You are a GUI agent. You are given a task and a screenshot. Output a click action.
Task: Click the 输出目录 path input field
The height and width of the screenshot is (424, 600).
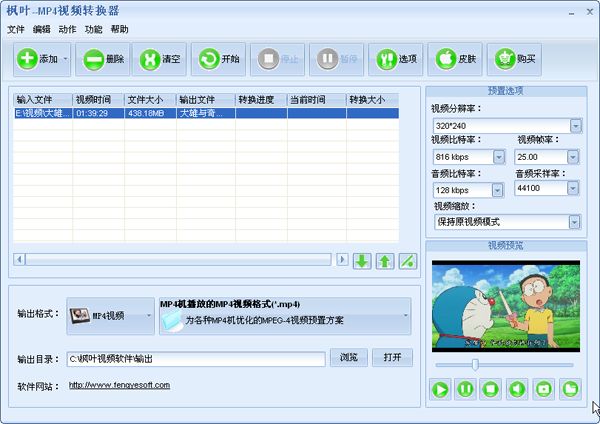pyautogui.click(x=196, y=359)
